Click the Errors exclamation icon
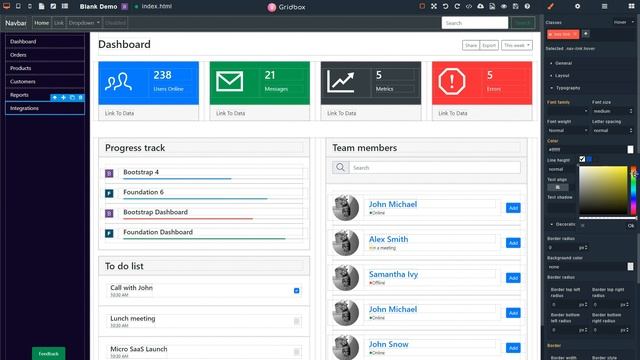The width and height of the screenshot is (640, 360). (x=451, y=82)
